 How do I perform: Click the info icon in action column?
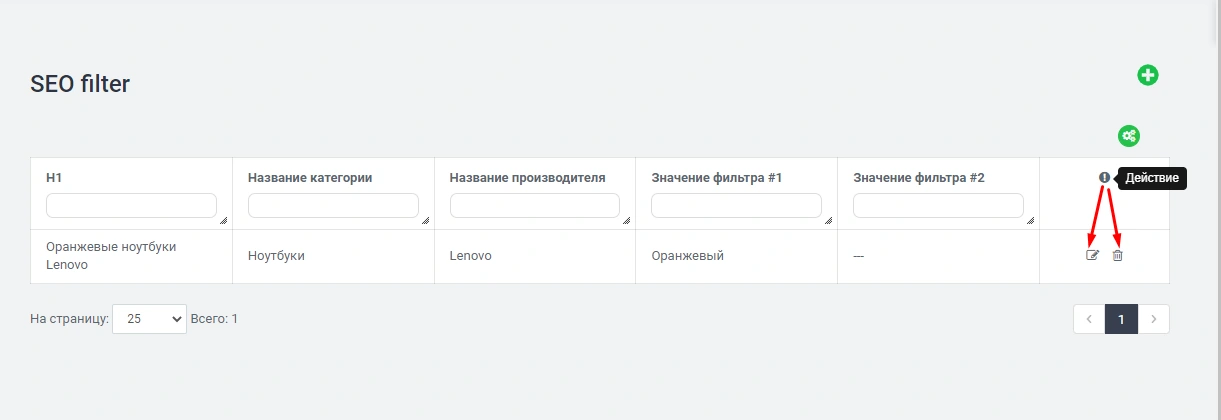coord(1104,178)
